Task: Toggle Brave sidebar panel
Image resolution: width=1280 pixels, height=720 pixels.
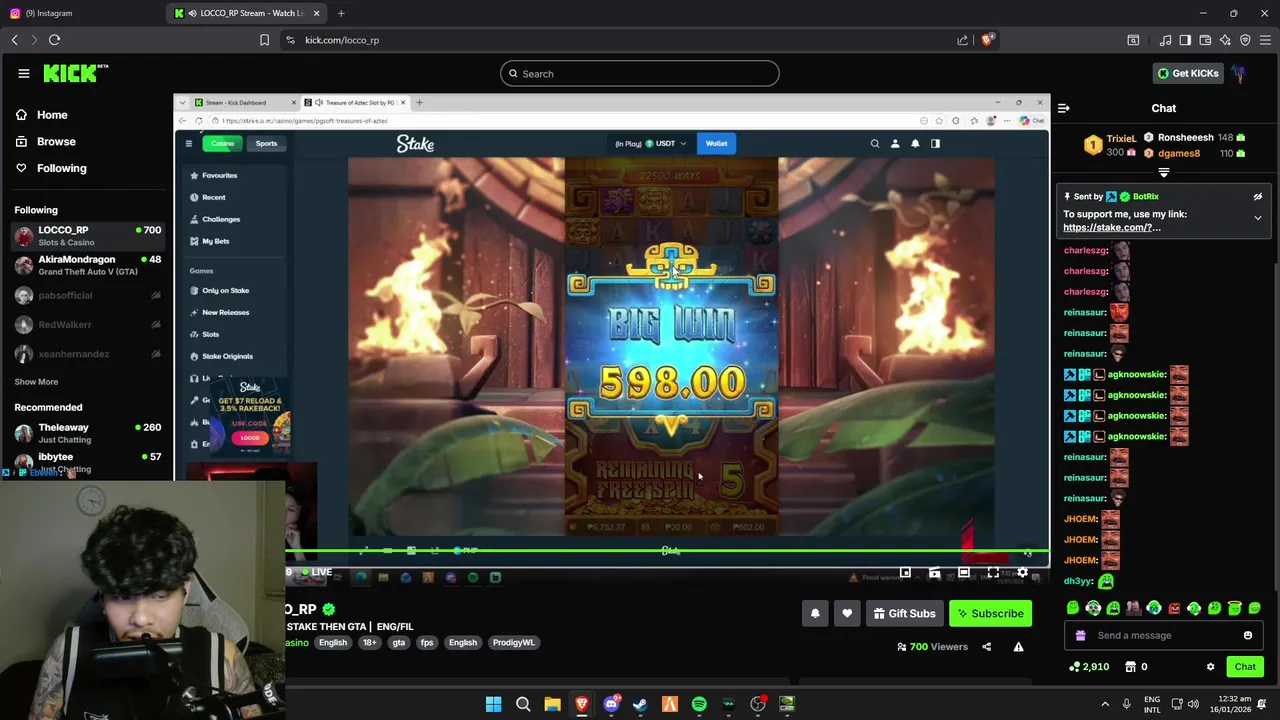Action: [1185, 40]
